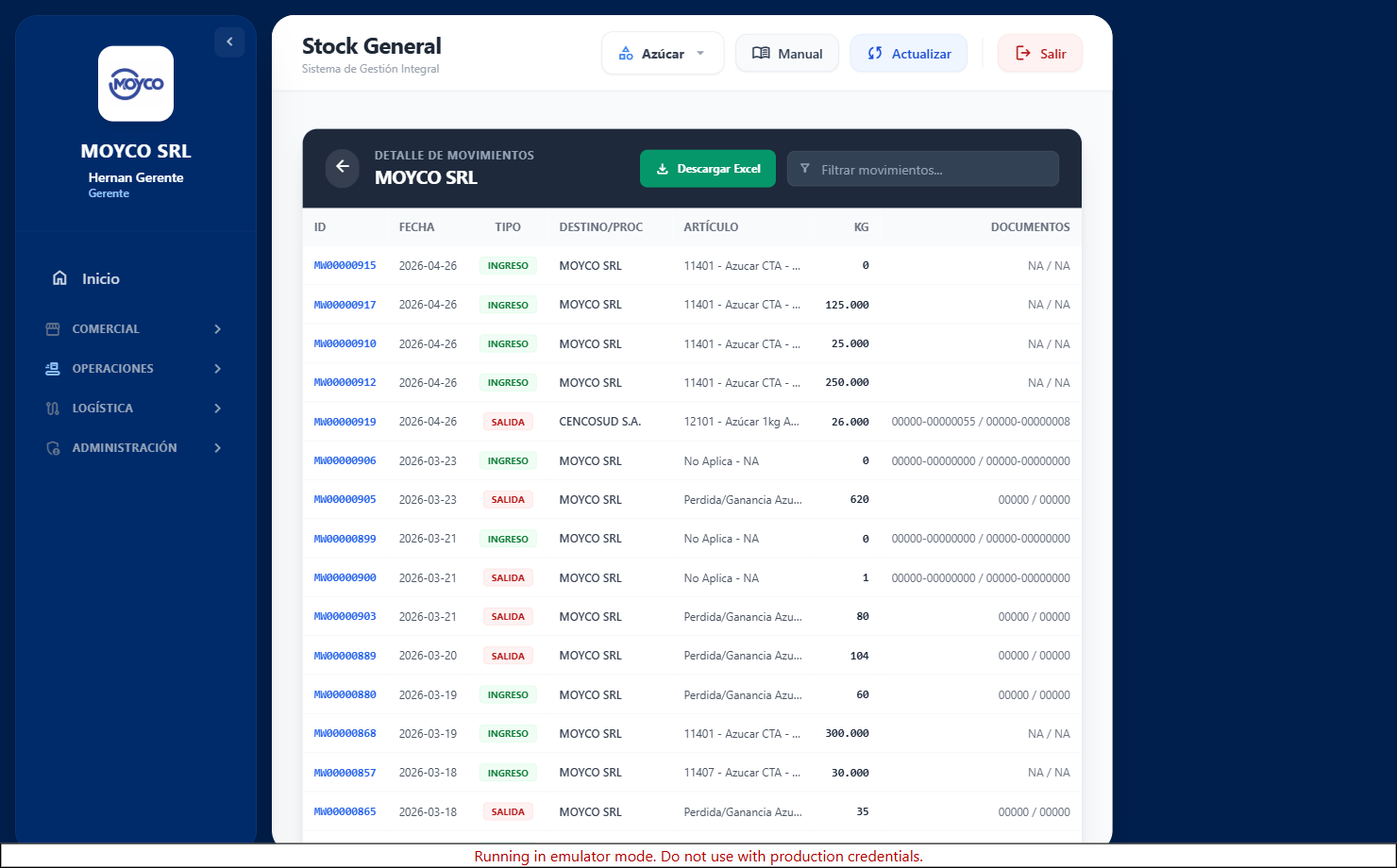Click the refresh icon on Actualizar
The height and width of the screenshot is (868, 1397).
click(x=875, y=54)
